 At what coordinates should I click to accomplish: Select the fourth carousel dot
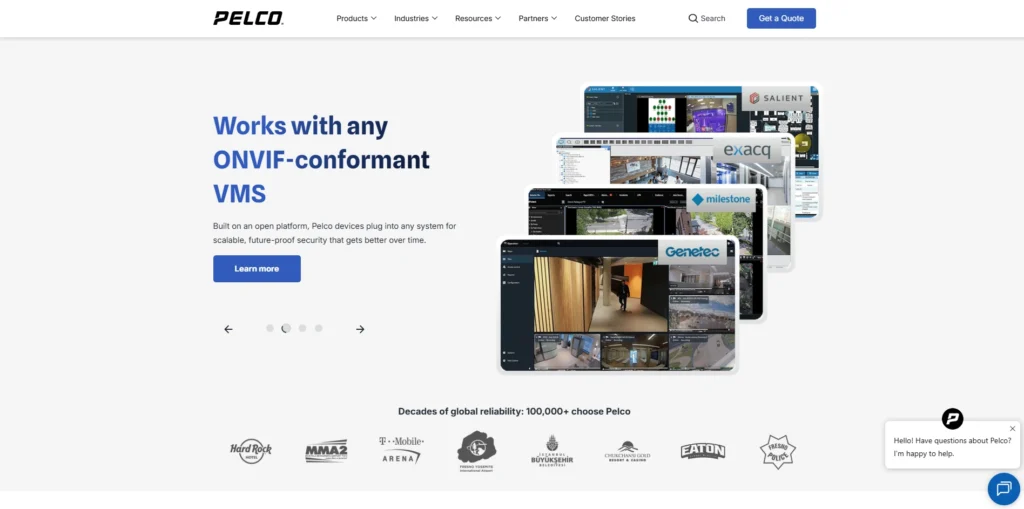tap(319, 328)
